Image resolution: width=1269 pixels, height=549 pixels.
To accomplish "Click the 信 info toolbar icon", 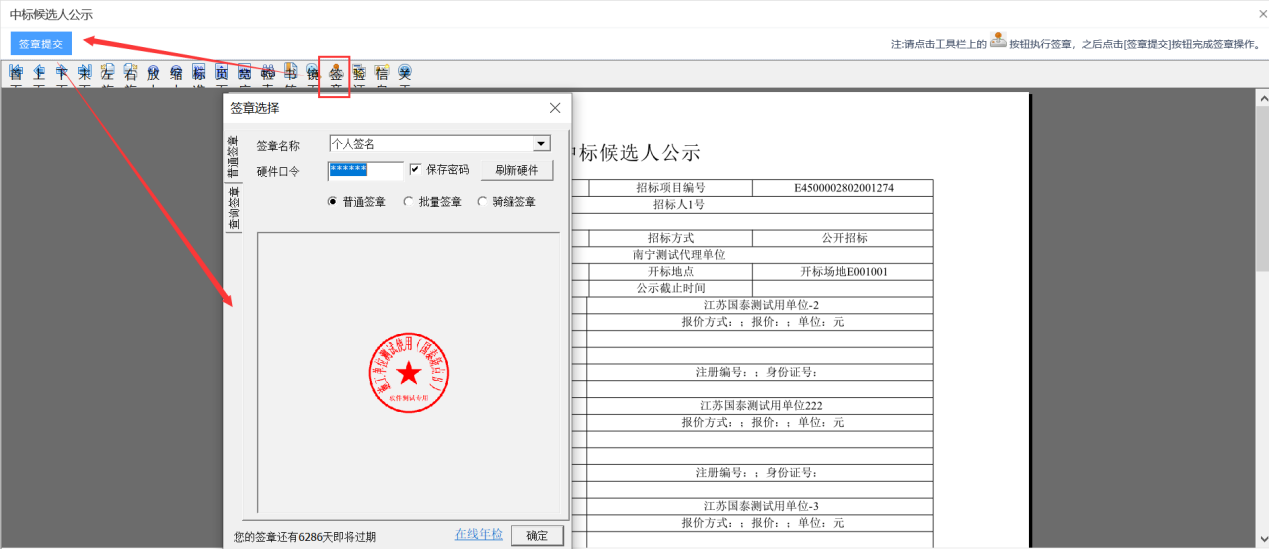I will pos(382,73).
